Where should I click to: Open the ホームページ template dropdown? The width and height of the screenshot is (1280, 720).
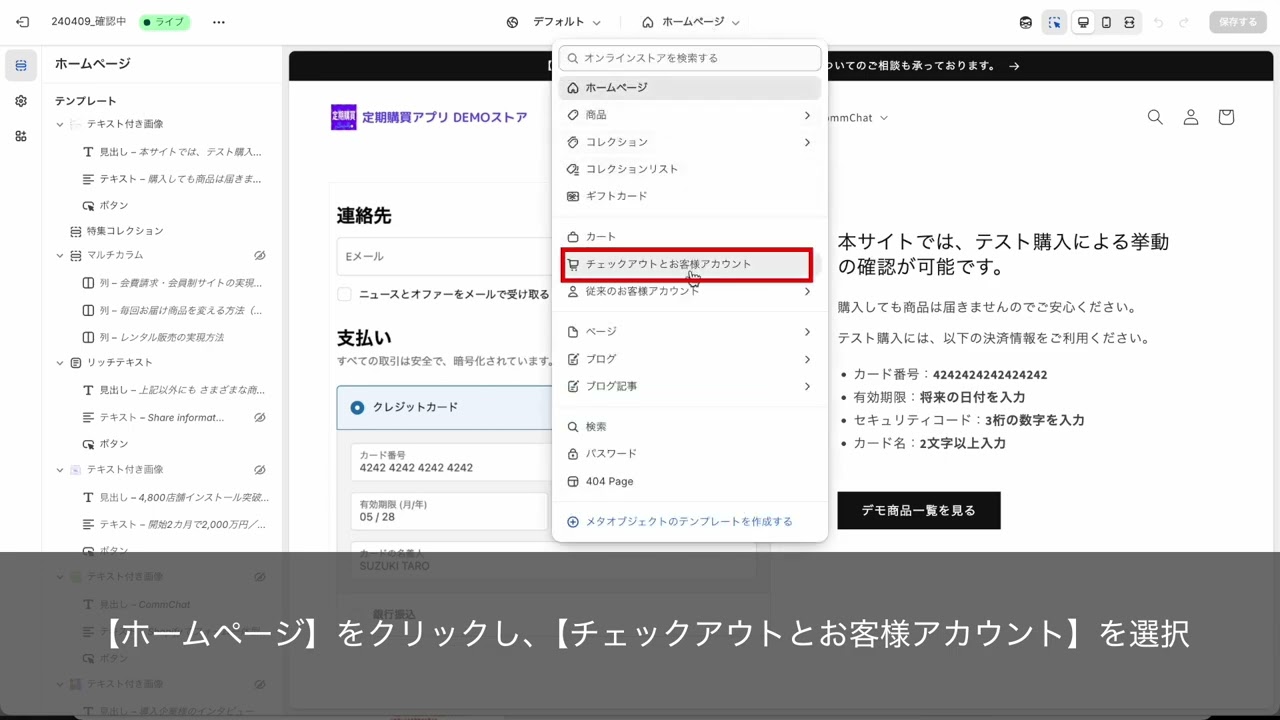[691, 22]
